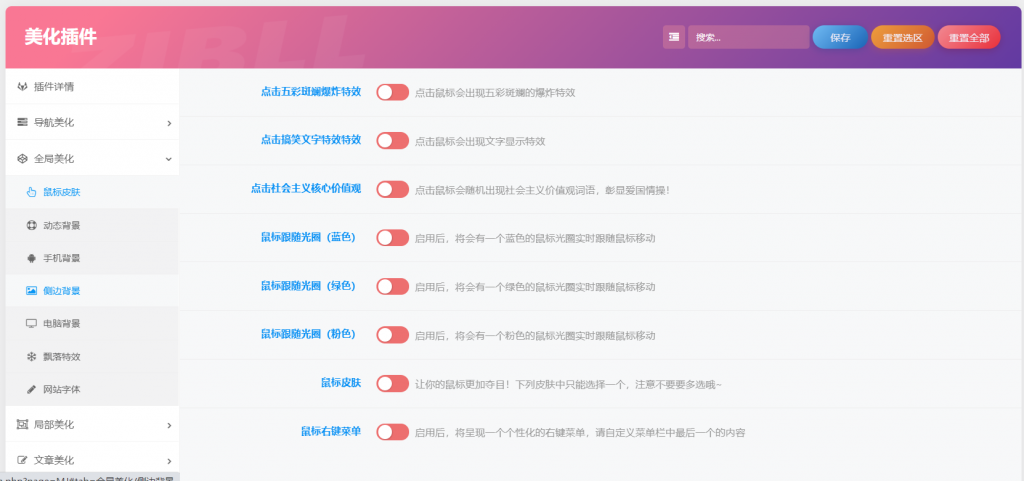1024x481 pixels.
Task: Click the 搜索 search field
Action: (748, 37)
